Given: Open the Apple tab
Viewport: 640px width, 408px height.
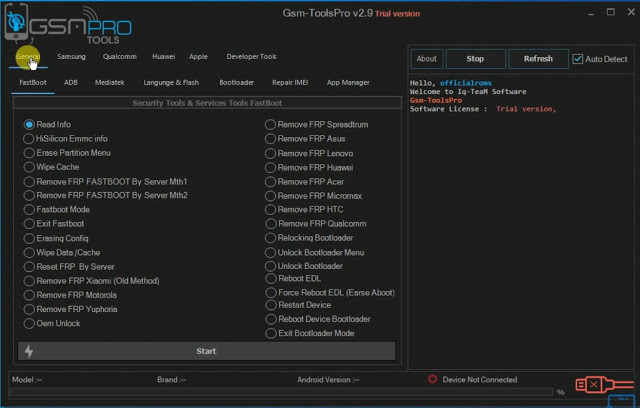Looking at the screenshot, I should [x=198, y=56].
